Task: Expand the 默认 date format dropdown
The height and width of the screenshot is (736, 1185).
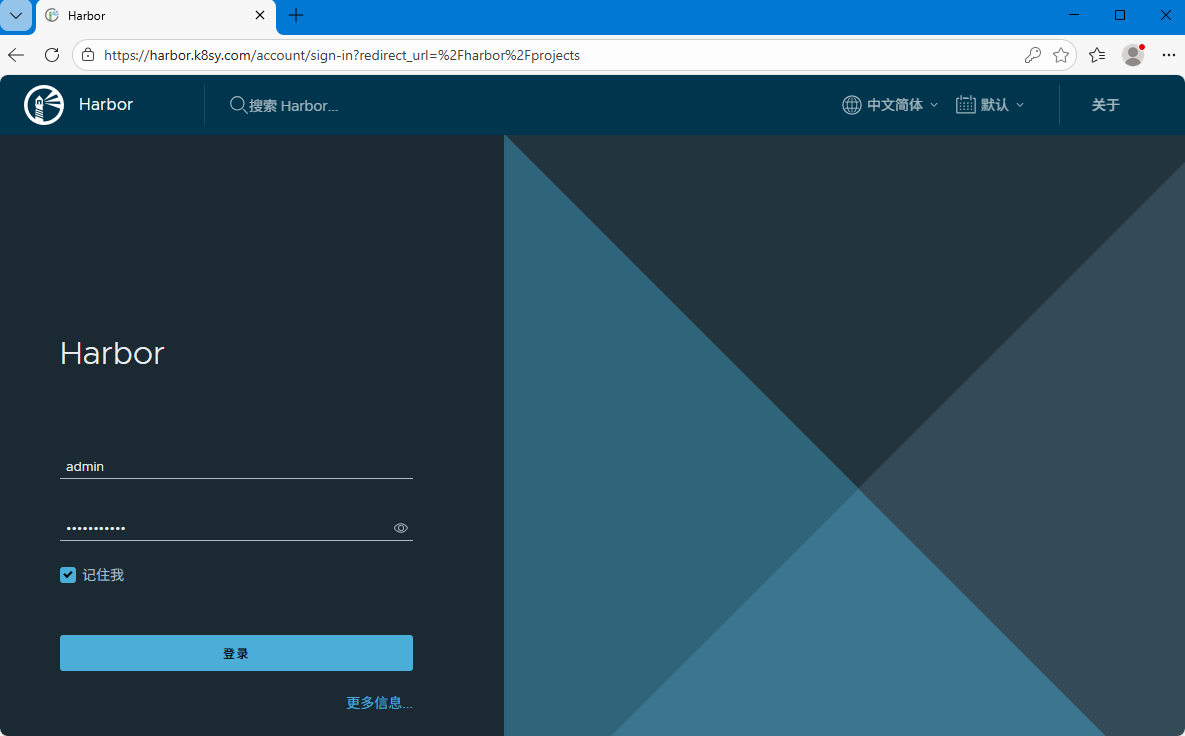Action: point(1002,105)
